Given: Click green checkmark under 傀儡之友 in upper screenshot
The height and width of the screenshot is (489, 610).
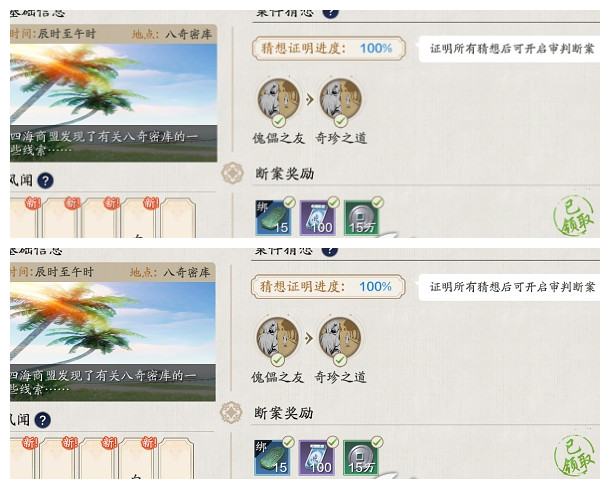Looking at the screenshot, I should tap(279, 121).
